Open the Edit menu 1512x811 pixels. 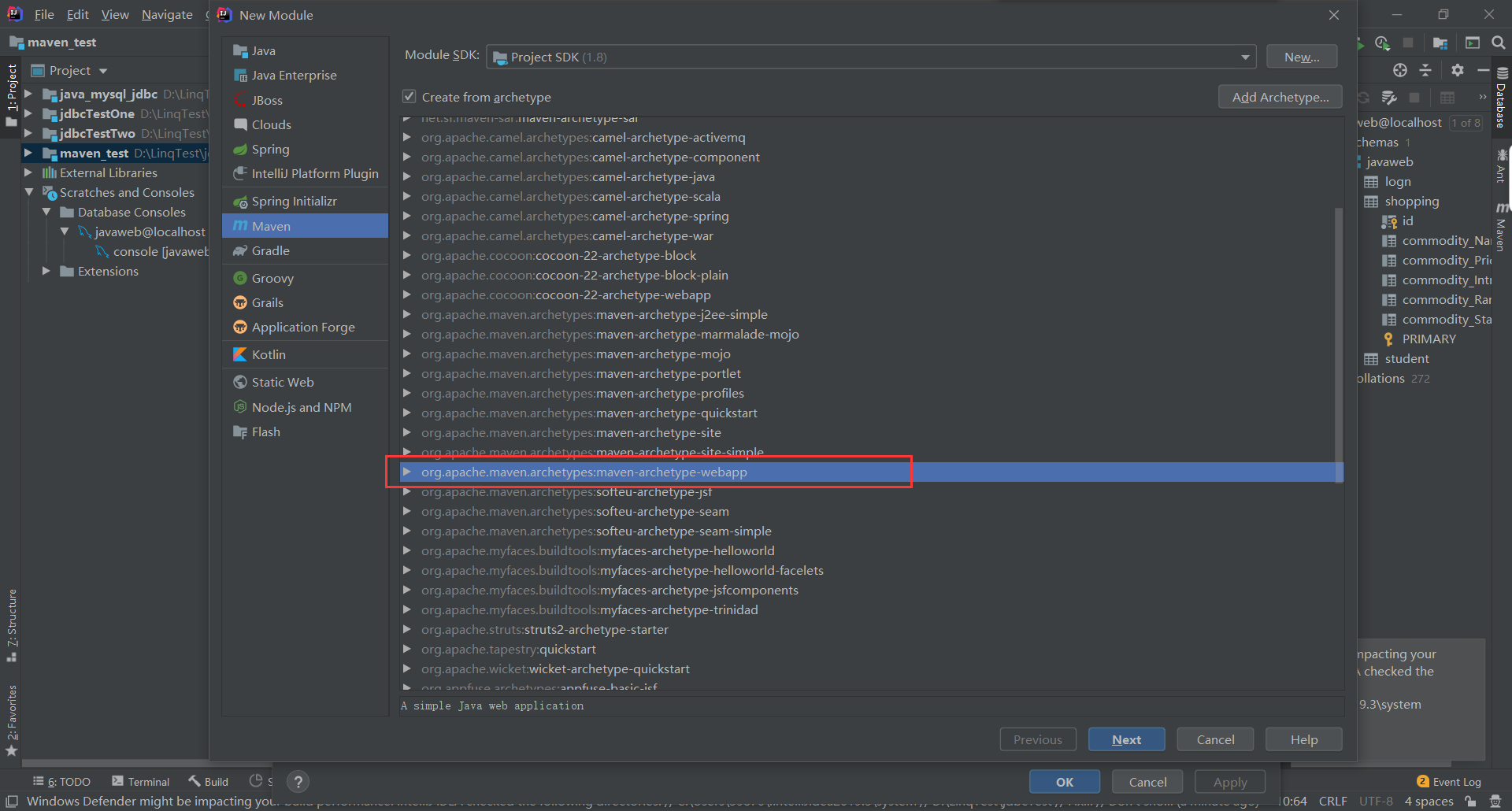[77, 15]
